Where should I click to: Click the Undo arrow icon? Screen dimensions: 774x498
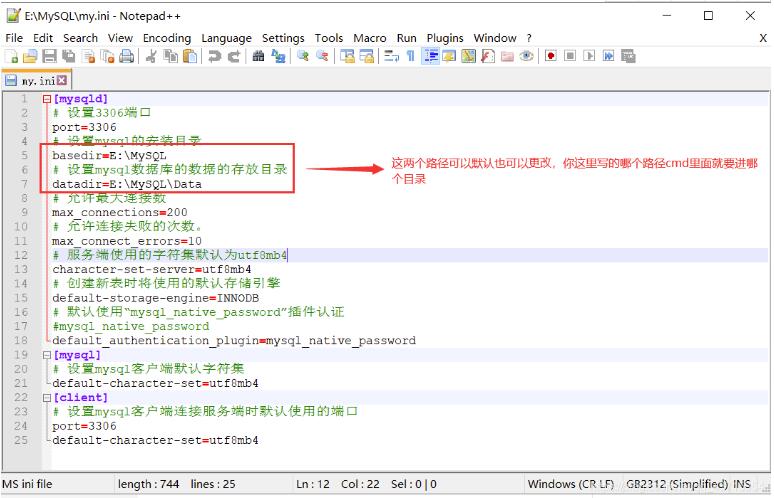(214, 57)
